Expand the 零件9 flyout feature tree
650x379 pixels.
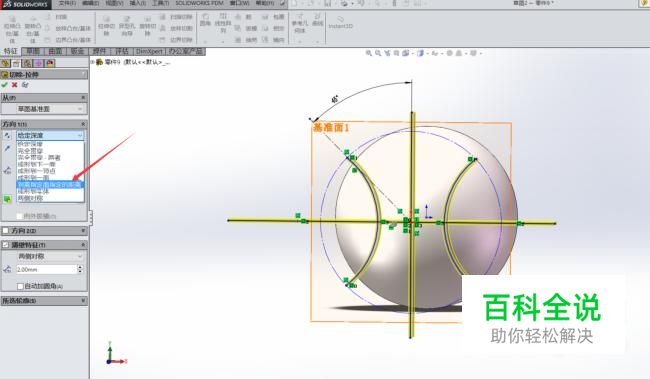tap(92, 62)
